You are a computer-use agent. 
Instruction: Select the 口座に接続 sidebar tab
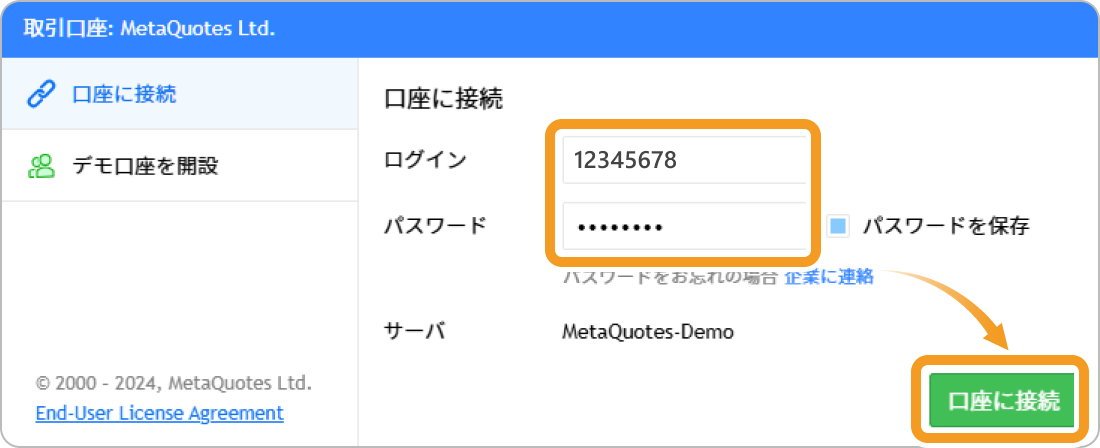180,94
